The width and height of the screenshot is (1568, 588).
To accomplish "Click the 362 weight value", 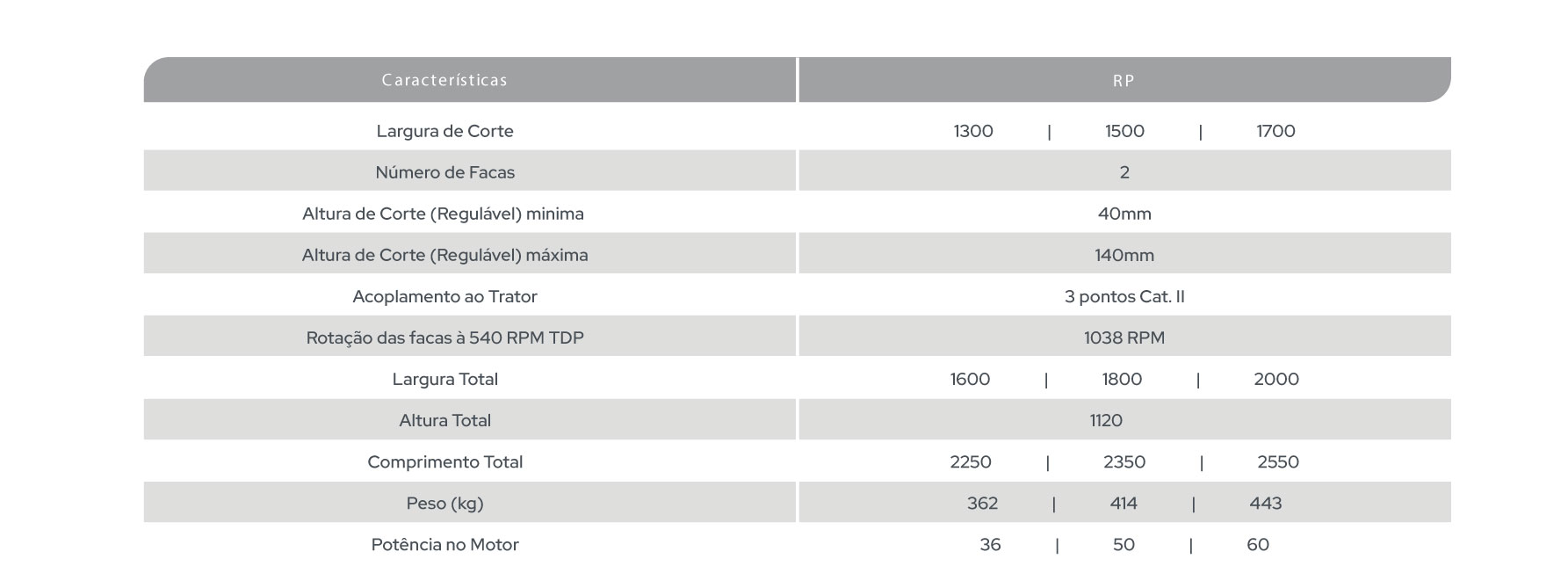I will coord(982,504).
